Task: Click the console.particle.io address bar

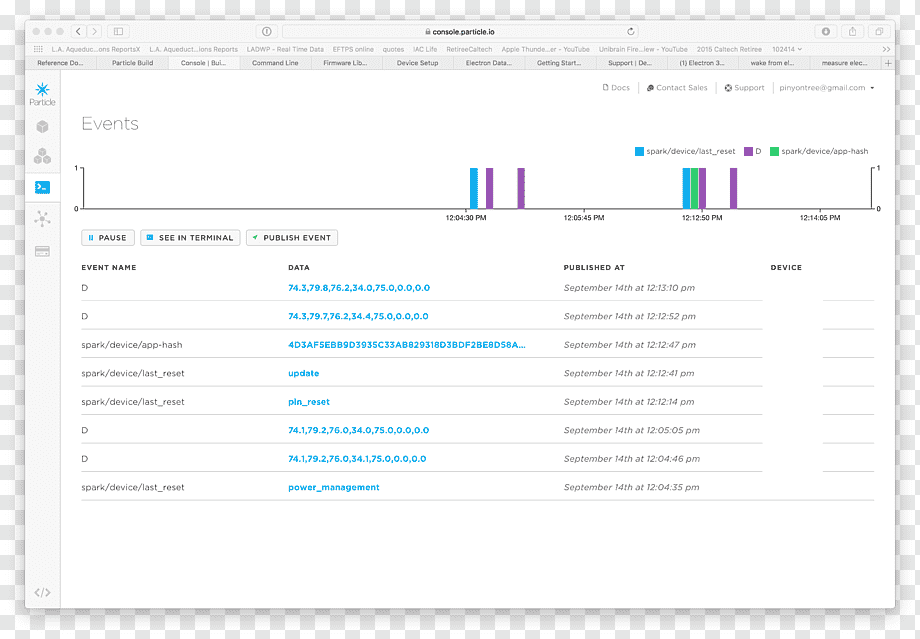Action: 460,32
